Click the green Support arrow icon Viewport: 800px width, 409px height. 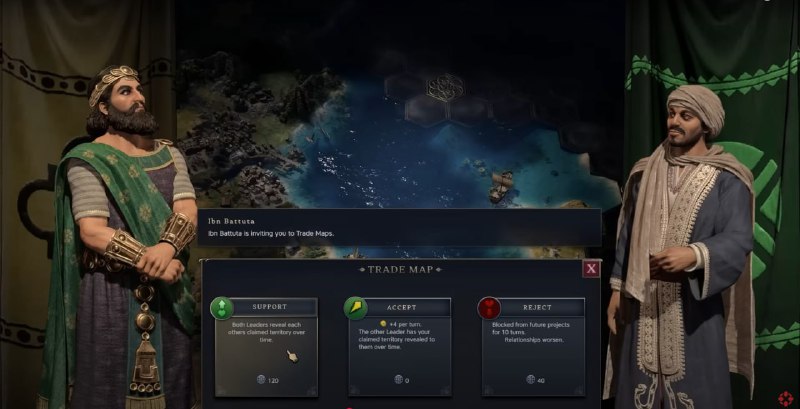[221, 308]
